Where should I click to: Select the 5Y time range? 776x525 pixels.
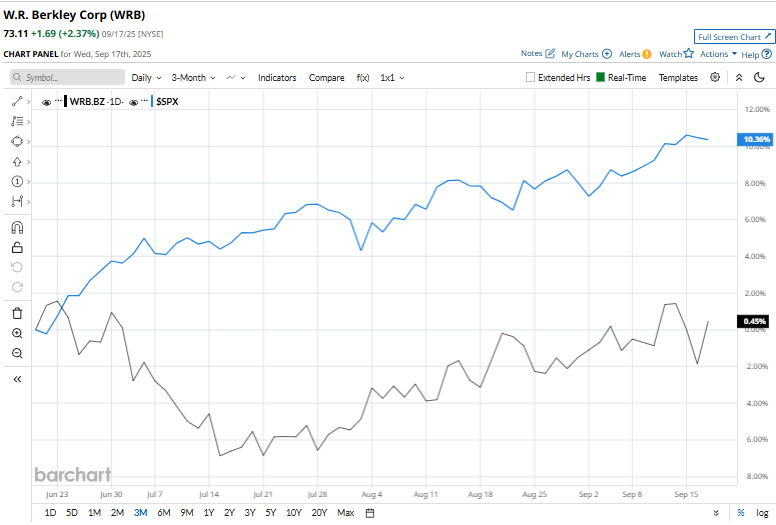tap(270, 513)
